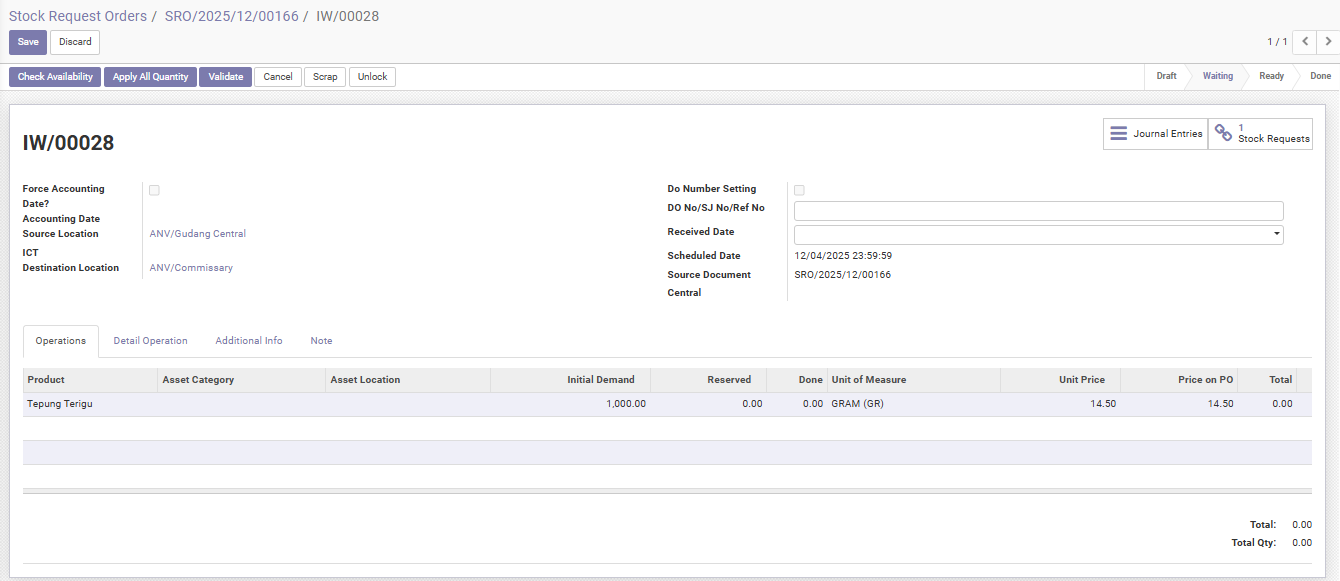Image resolution: width=1340 pixels, height=581 pixels.
Task: Click the Save button
Action: pos(28,42)
